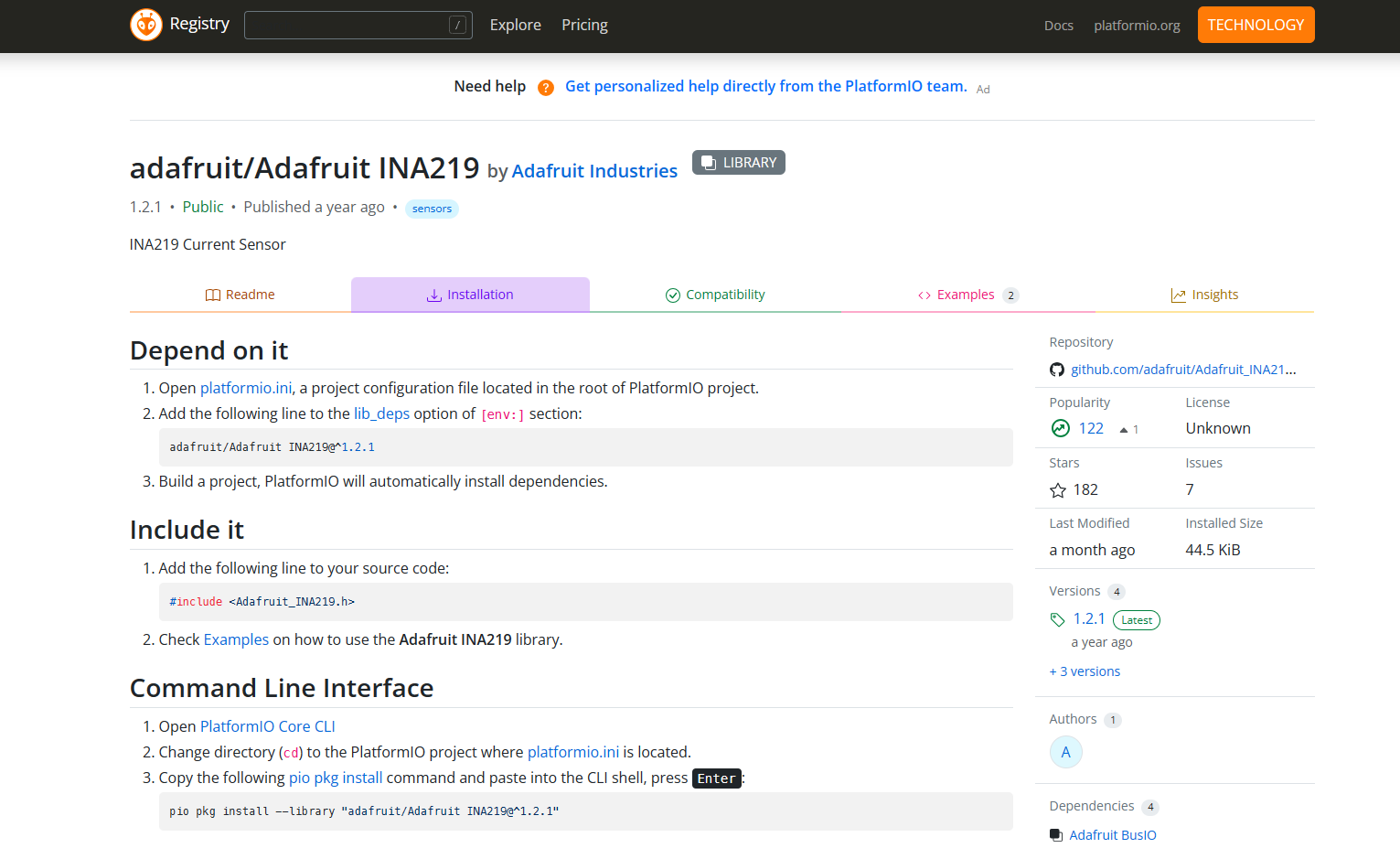The height and width of the screenshot is (848, 1400).
Task: Click the Installation download icon
Action: pyautogui.click(x=434, y=295)
